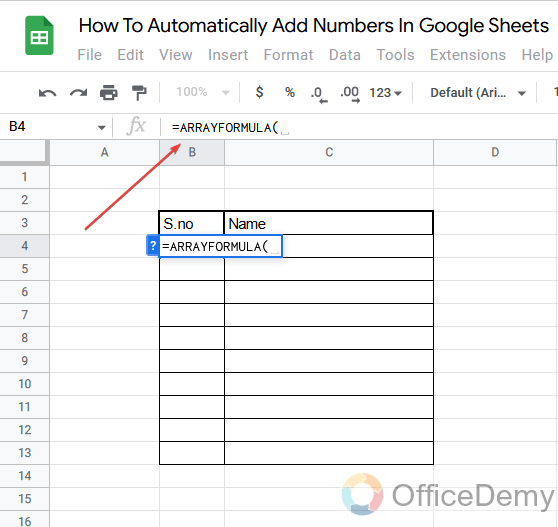Select row 4 header
The image size is (558, 527).
pyautogui.click(x=24, y=246)
